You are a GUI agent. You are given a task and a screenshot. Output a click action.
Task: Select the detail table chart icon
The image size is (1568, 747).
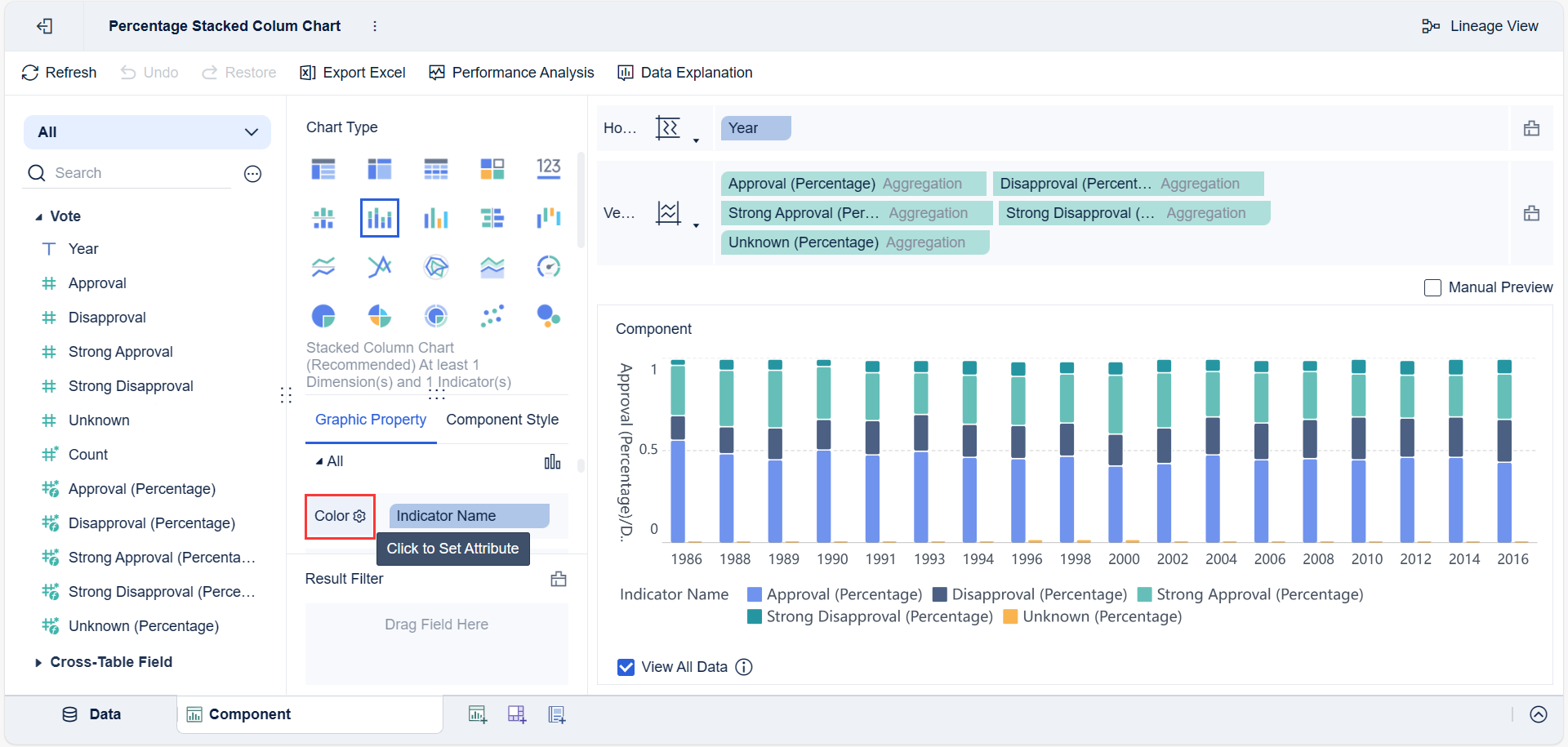(436, 169)
